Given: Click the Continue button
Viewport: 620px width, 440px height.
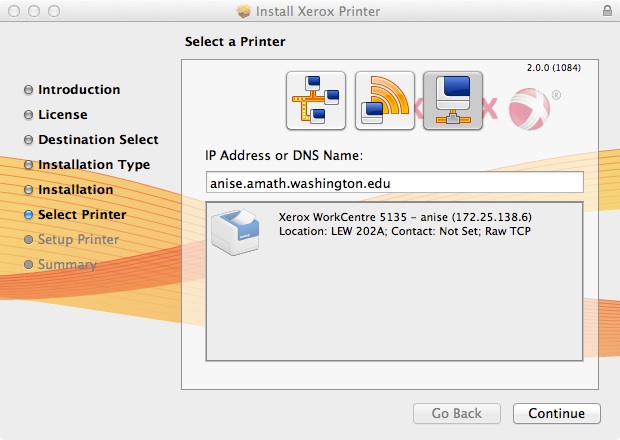Looking at the screenshot, I should (557, 414).
